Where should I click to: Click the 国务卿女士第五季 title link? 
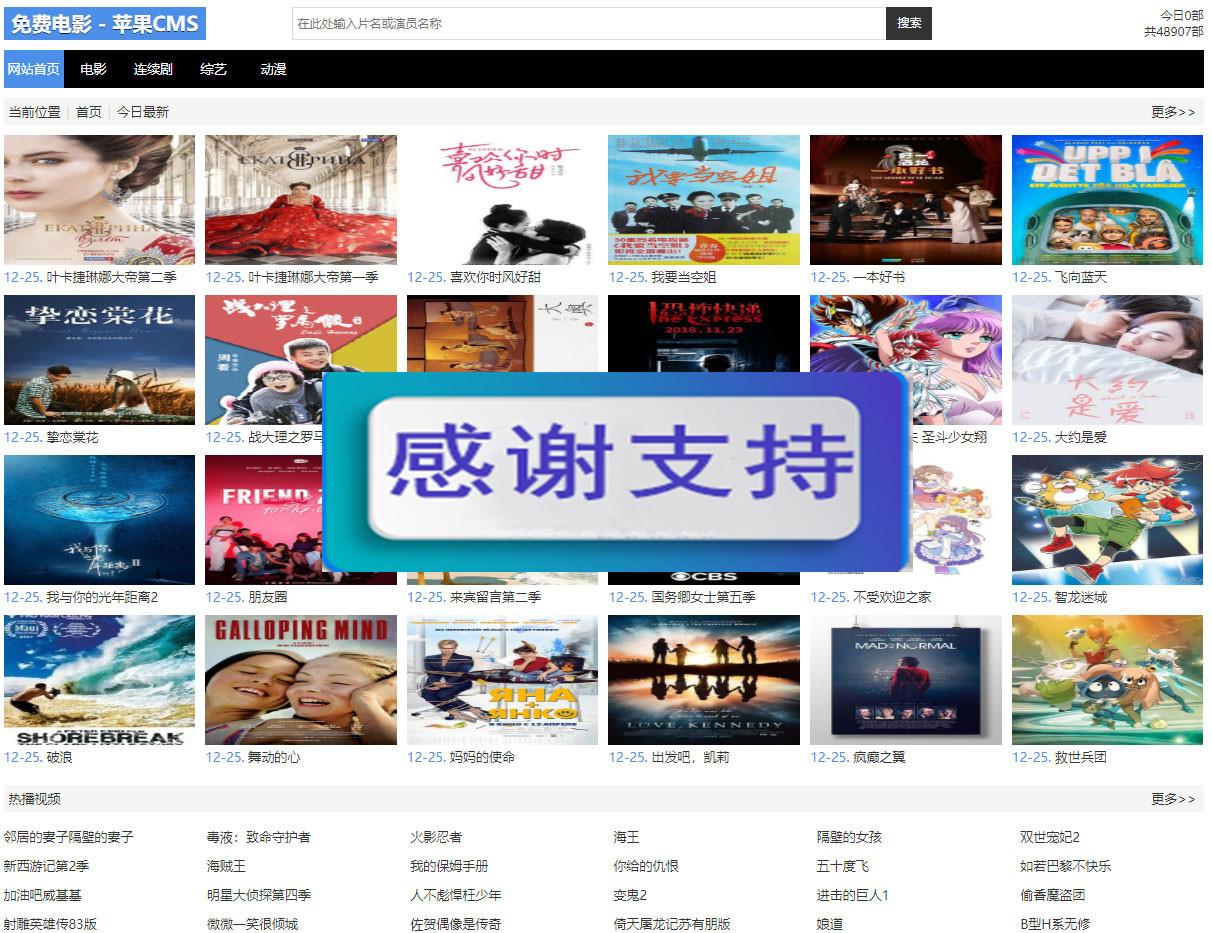703,597
